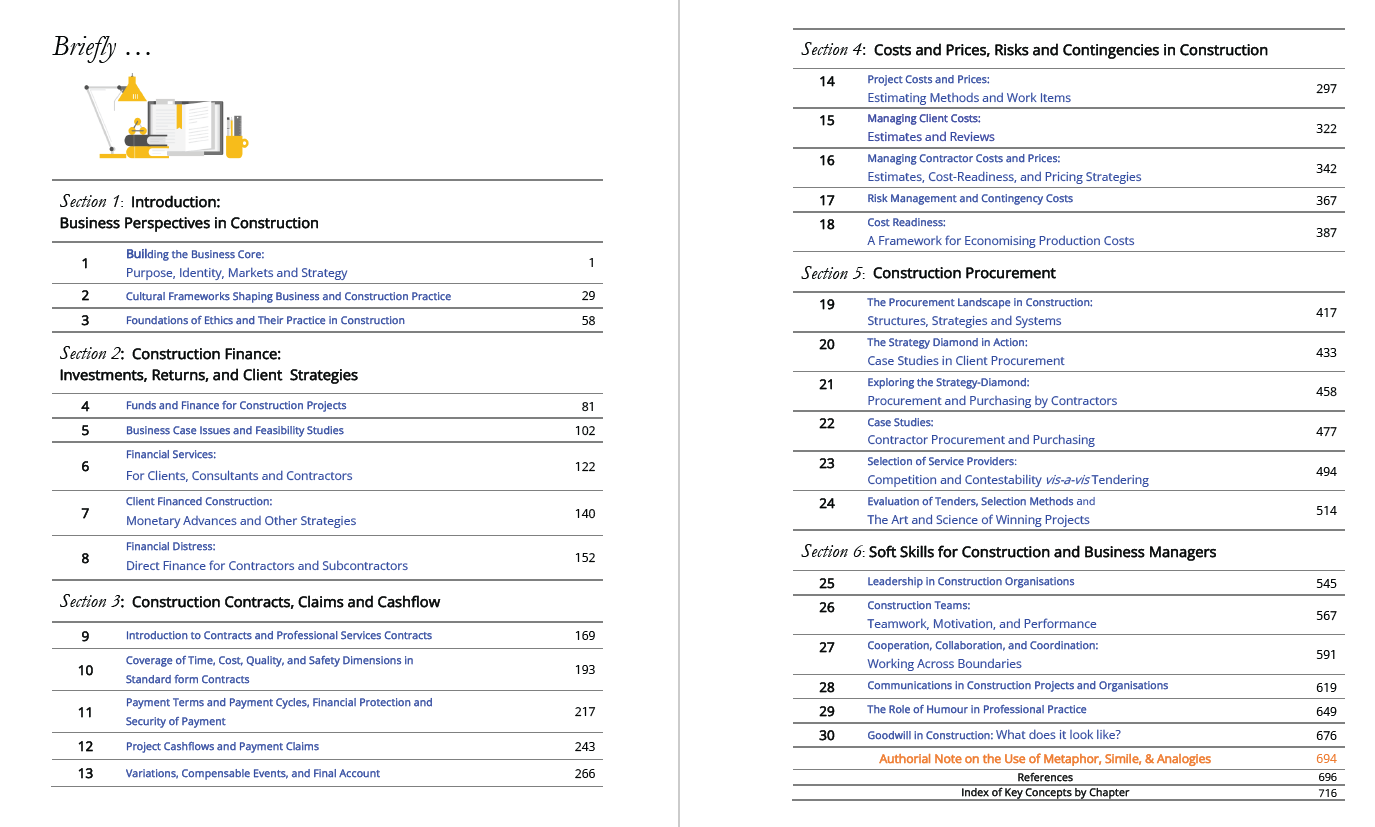Select The Strategy Diamond in Action chapter
Image resolution: width=1375 pixels, height=827 pixels.
965,352
